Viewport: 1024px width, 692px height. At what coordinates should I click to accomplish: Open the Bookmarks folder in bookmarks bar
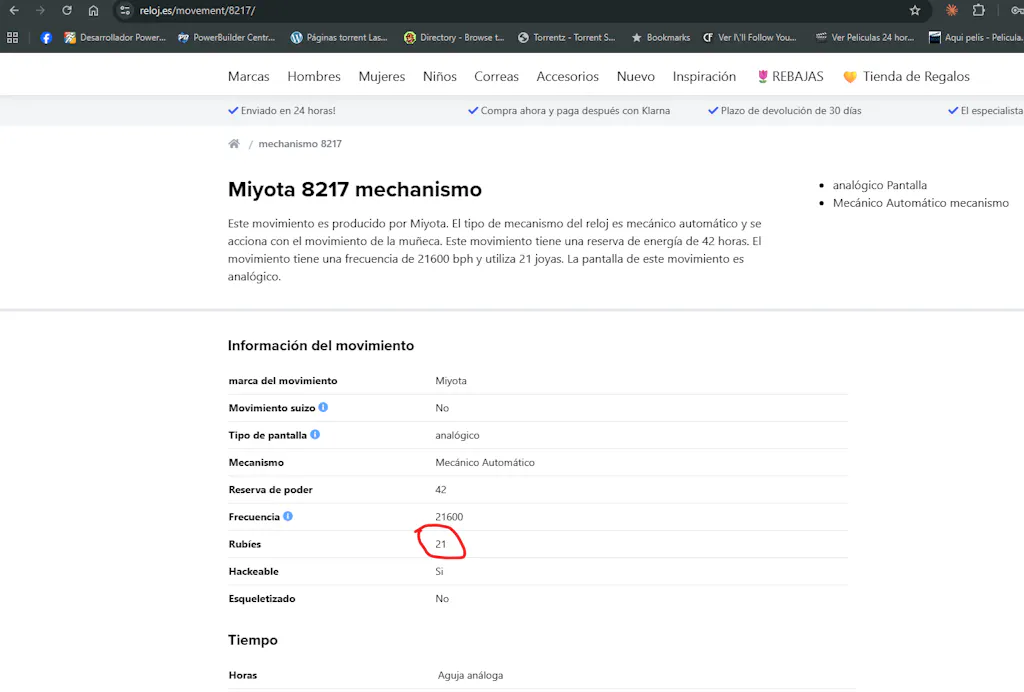point(660,38)
